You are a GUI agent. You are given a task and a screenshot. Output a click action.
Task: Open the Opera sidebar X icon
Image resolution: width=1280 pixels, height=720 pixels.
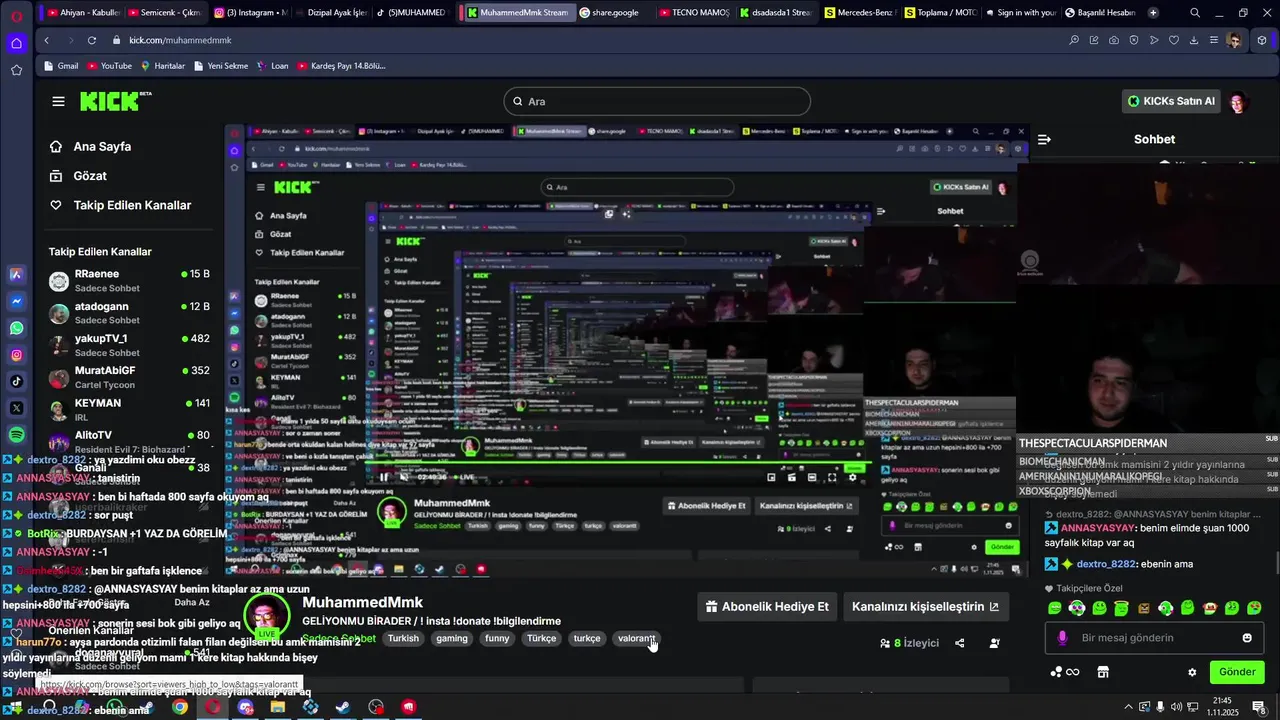pos(16,408)
